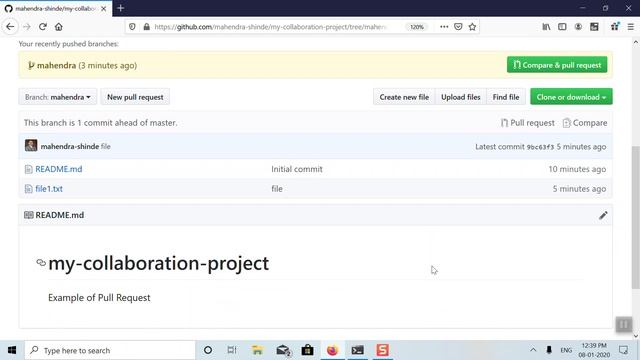
Task: Open the Windows Start menu
Action: [12, 350]
